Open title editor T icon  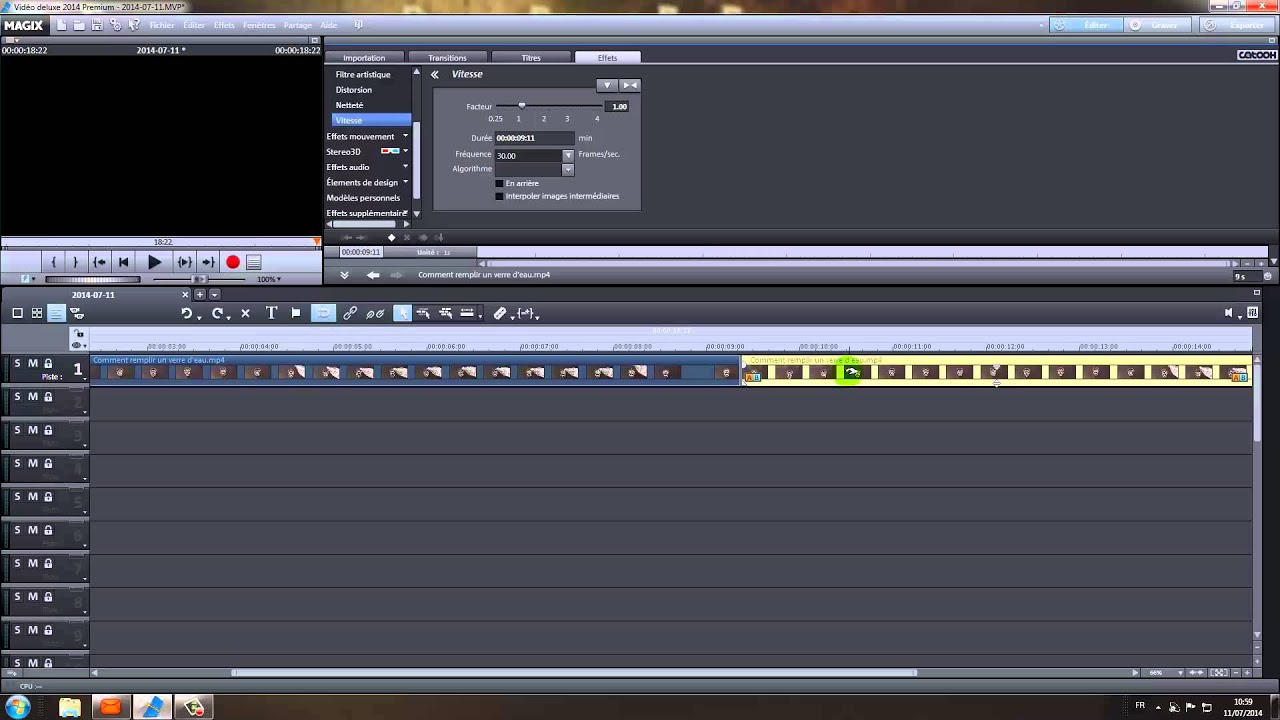(x=271, y=313)
